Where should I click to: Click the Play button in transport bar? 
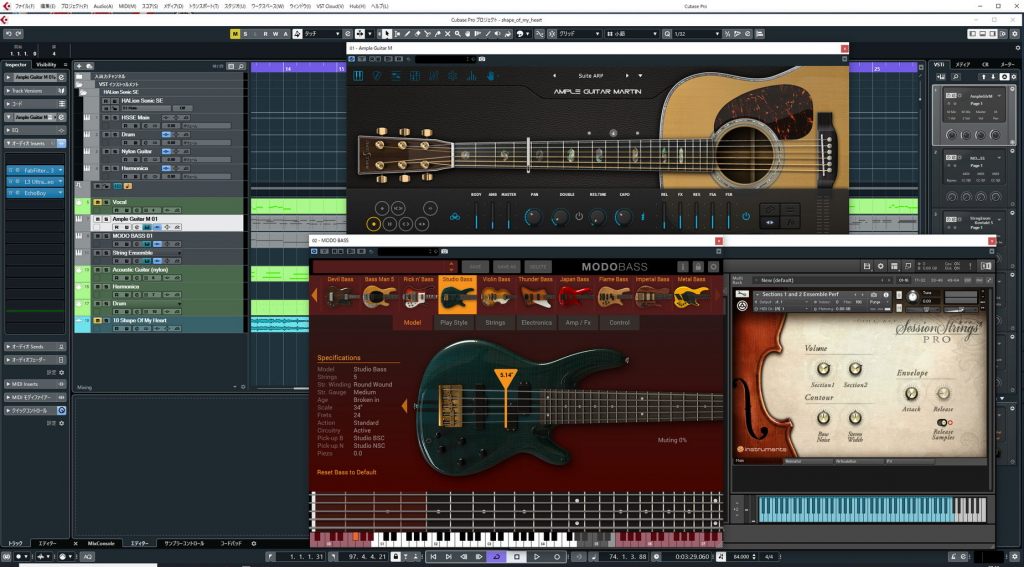pos(537,556)
